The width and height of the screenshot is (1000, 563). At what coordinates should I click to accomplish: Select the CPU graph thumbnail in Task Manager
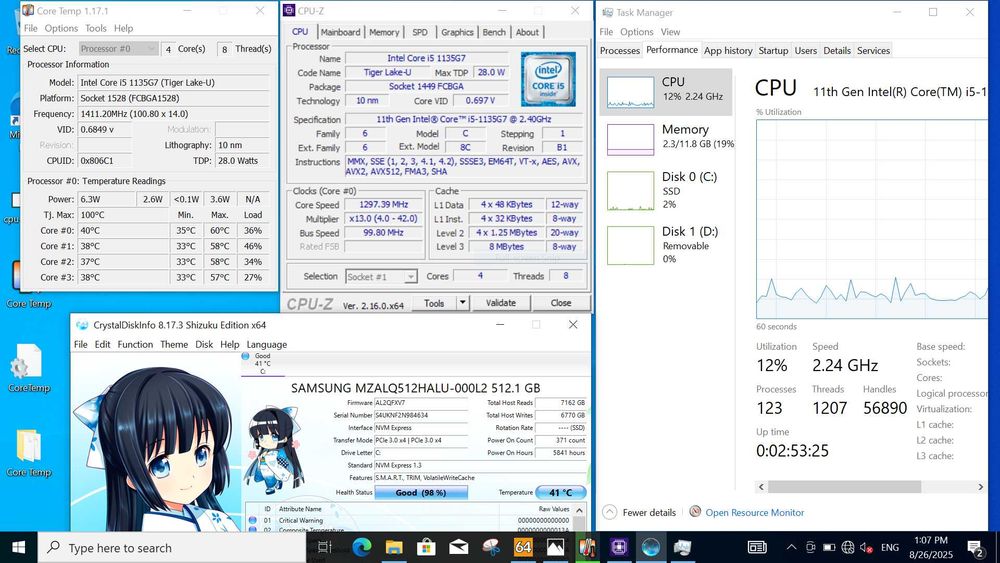(x=630, y=91)
